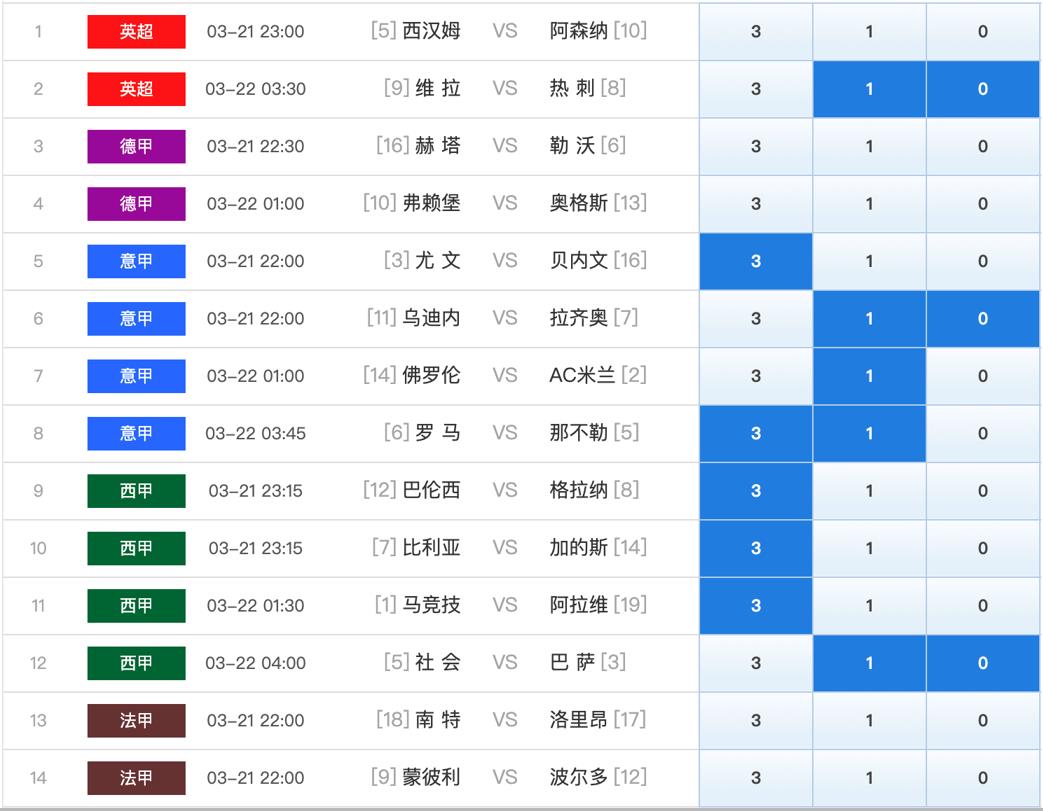
Task: Click the 法甲 tag for 蒙彼利 match
Action: pyautogui.click(x=136, y=778)
